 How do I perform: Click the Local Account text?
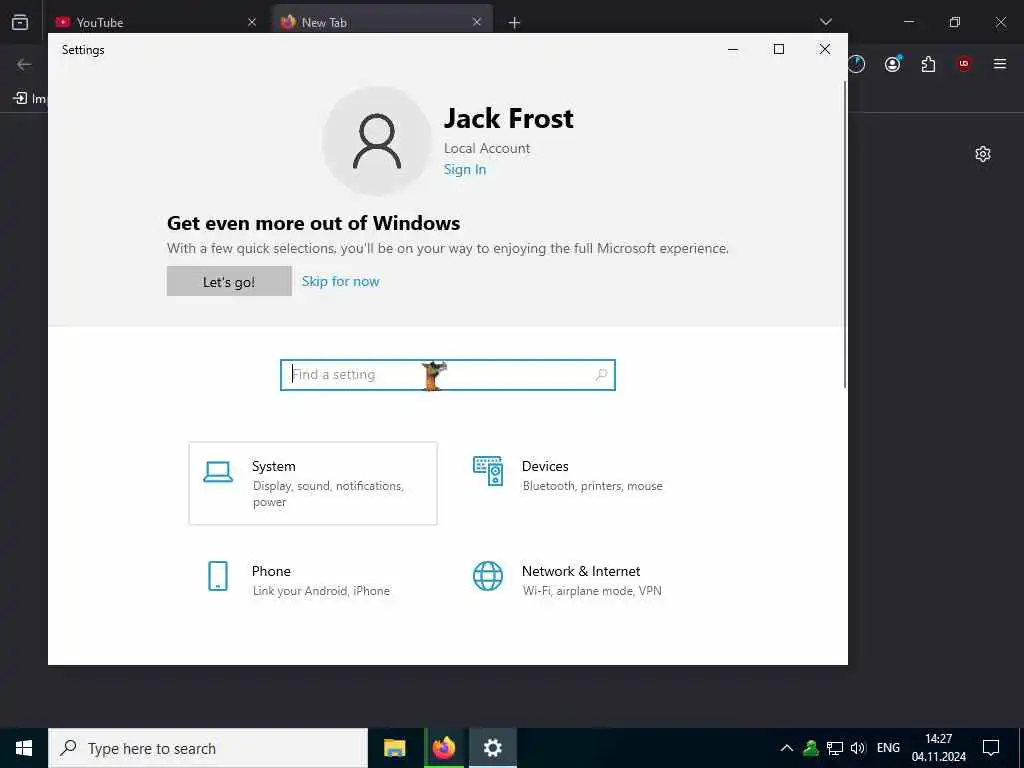(487, 149)
